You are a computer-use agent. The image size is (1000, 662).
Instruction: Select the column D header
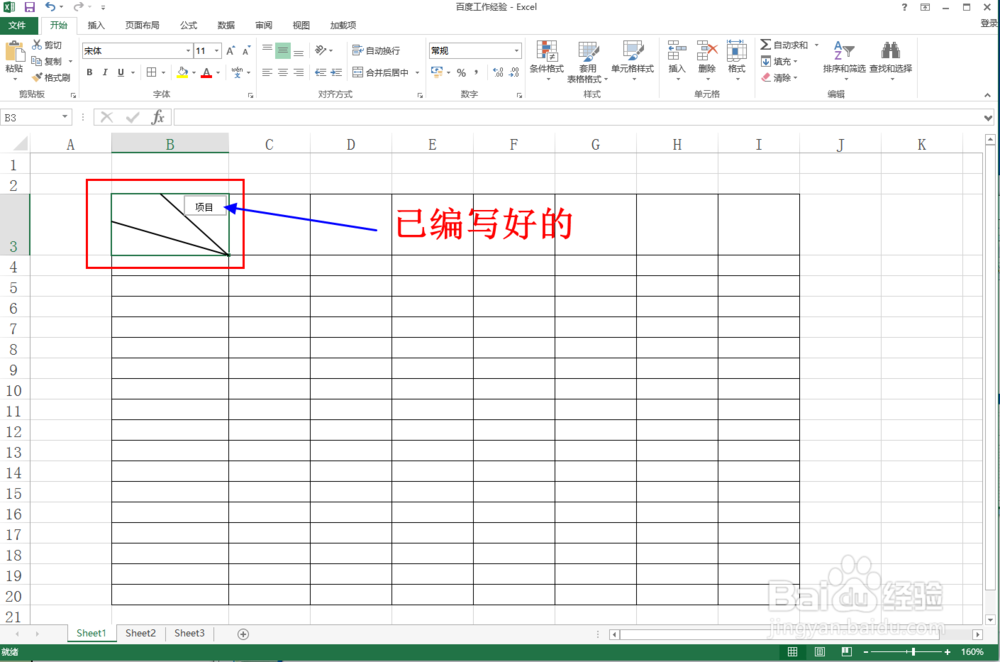351,144
